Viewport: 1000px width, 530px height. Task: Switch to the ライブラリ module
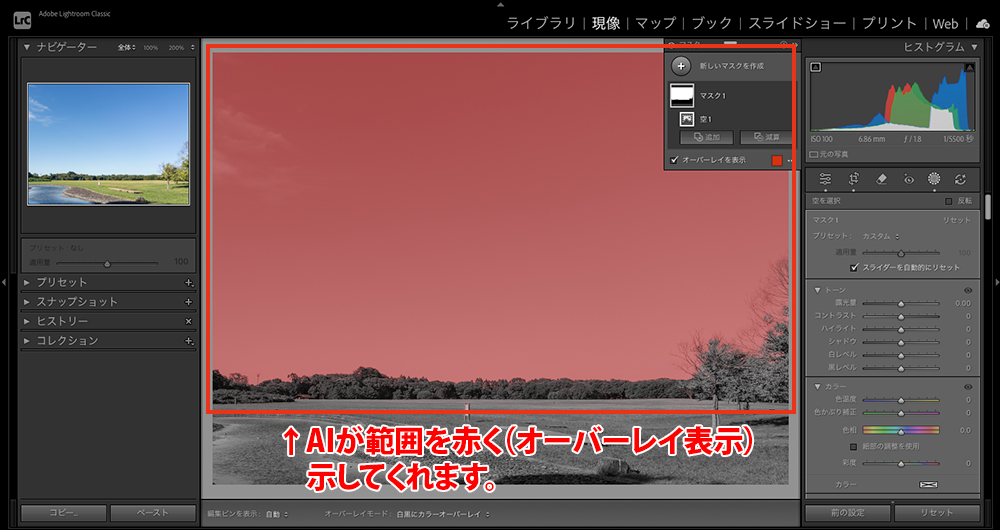pyautogui.click(x=541, y=24)
